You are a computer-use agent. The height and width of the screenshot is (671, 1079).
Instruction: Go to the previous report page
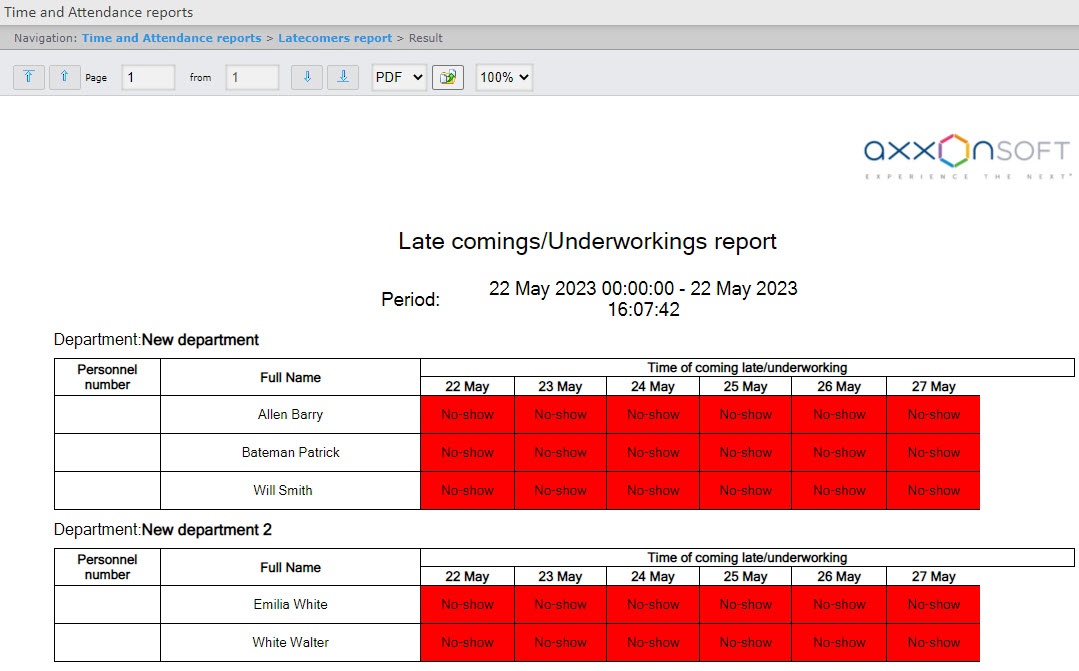pos(65,77)
